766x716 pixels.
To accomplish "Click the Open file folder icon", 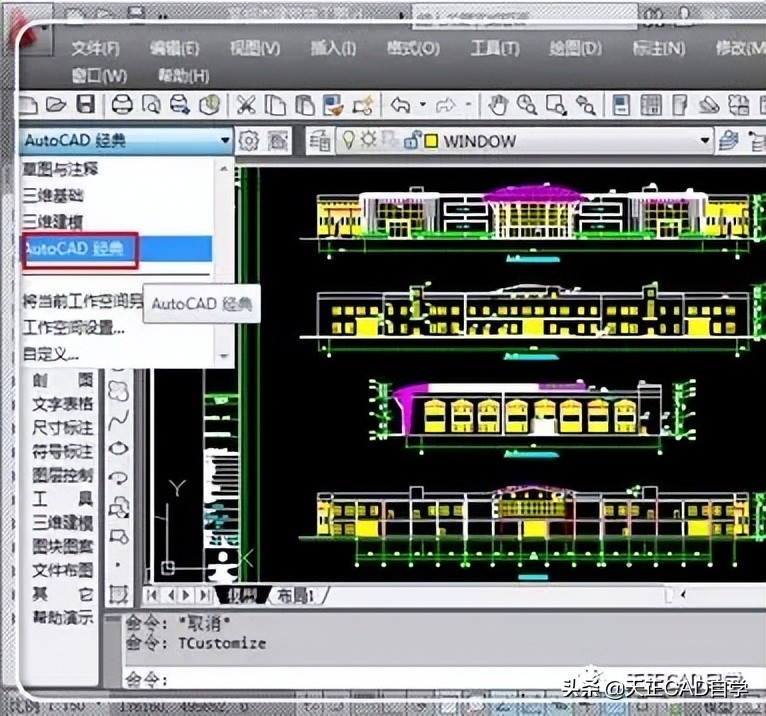I will (x=56, y=105).
